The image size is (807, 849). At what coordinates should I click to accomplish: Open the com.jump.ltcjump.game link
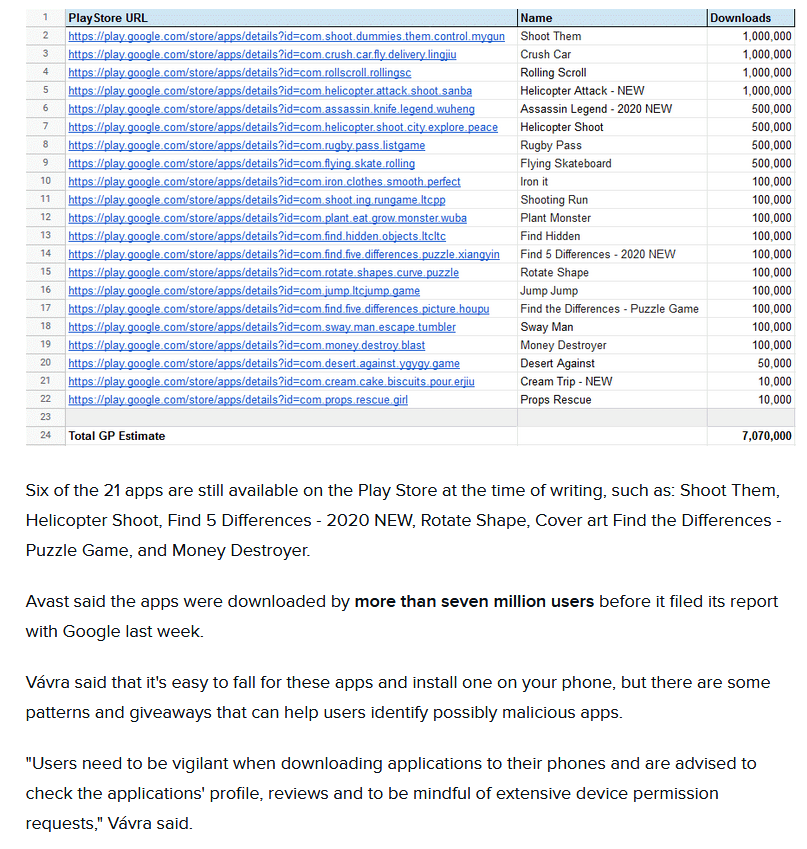click(244, 291)
